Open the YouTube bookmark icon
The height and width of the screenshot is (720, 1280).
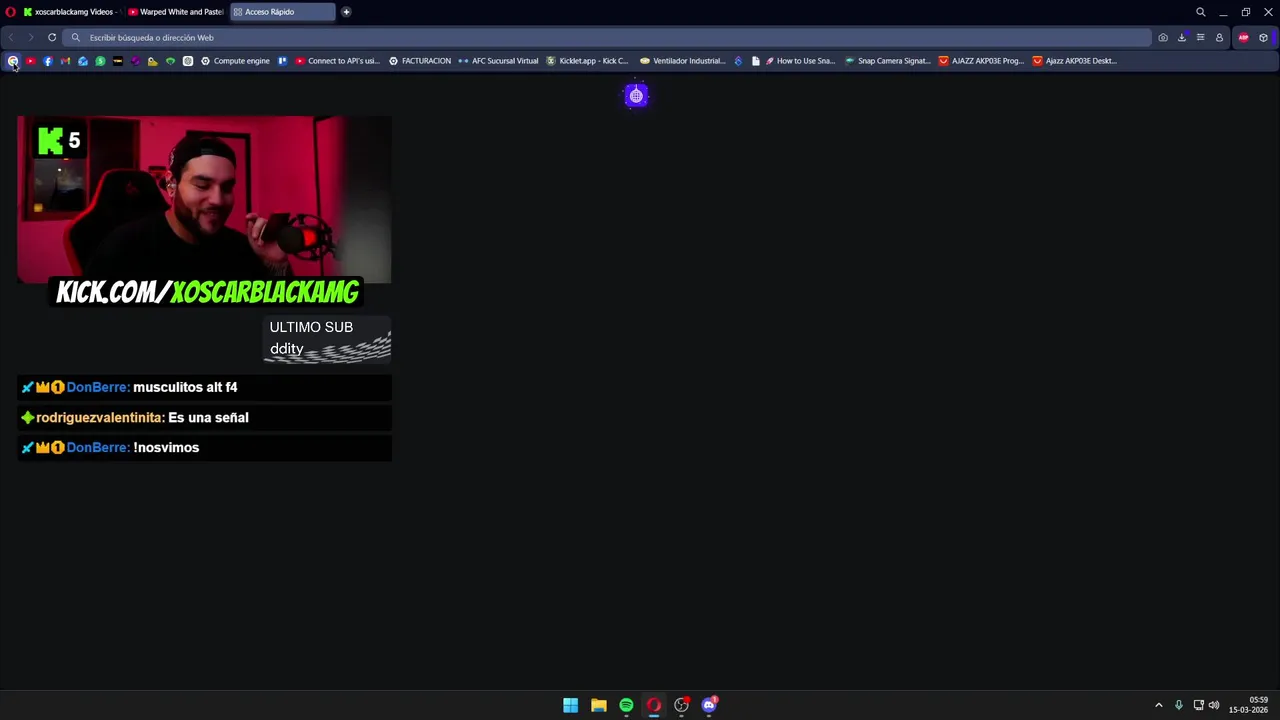tap(30, 61)
